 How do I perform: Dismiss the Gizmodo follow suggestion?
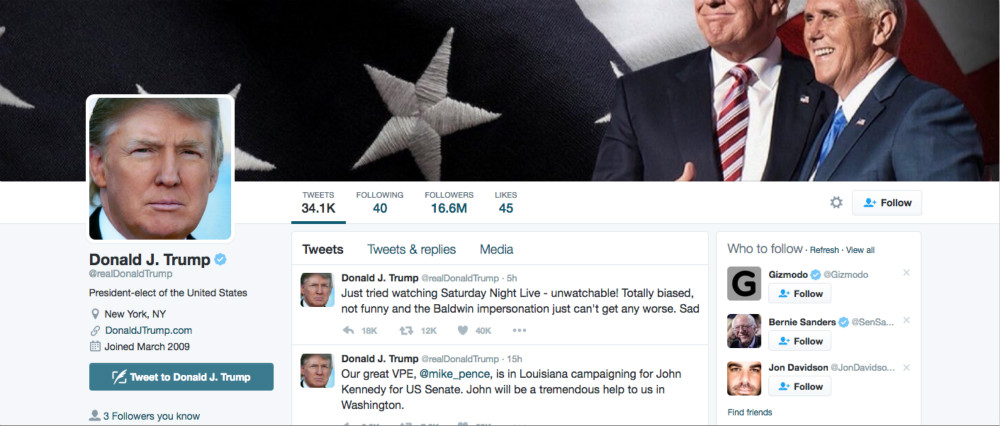tap(906, 273)
